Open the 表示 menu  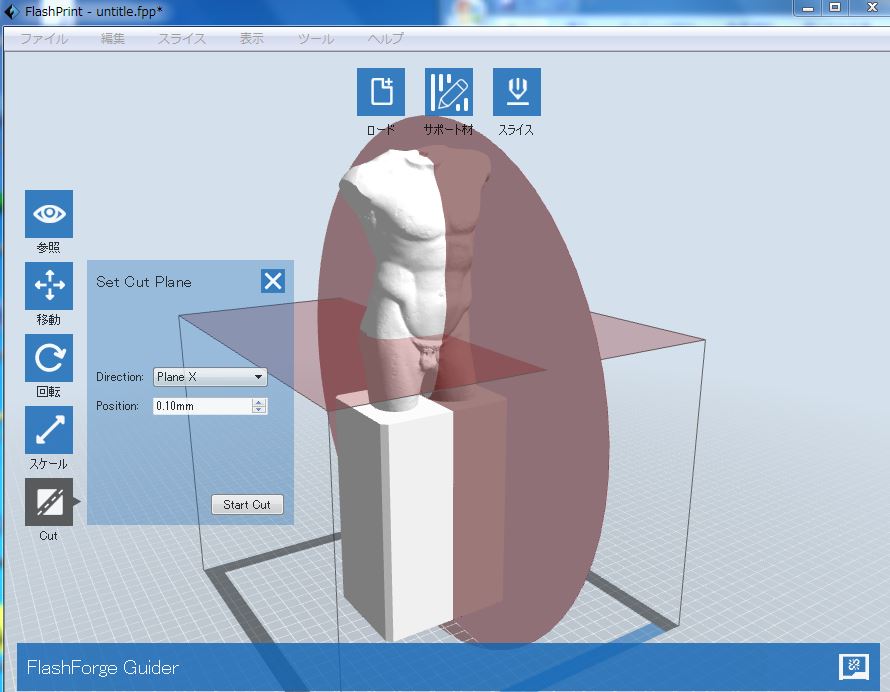[251, 39]
